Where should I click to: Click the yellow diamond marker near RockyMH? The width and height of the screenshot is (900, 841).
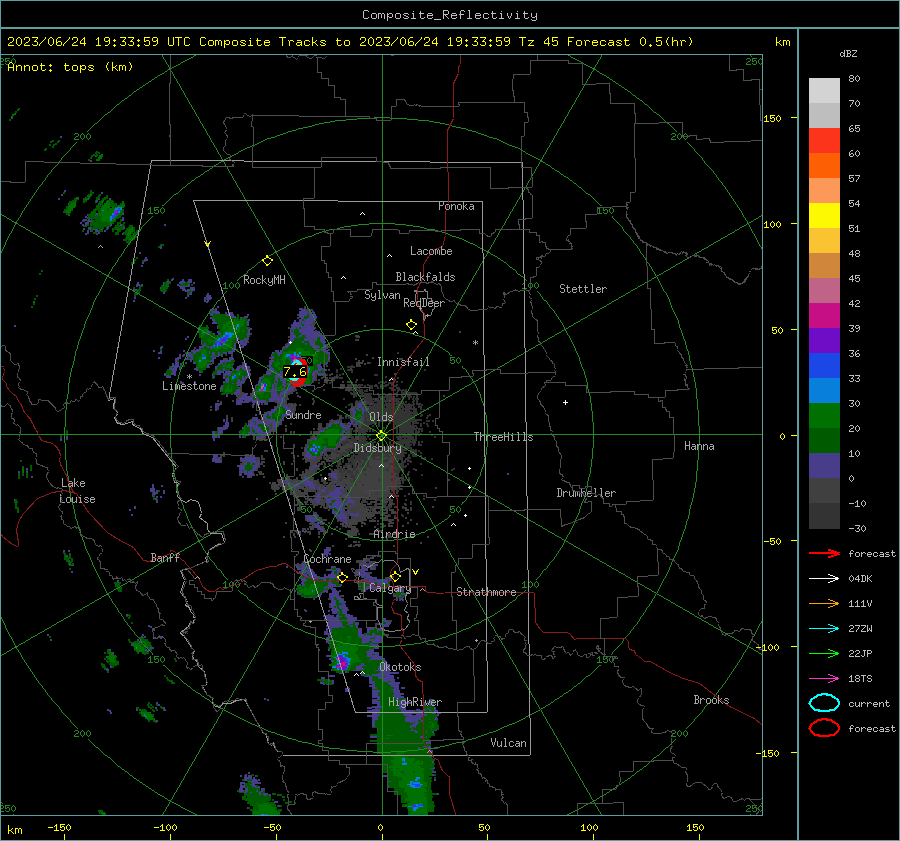267,261
